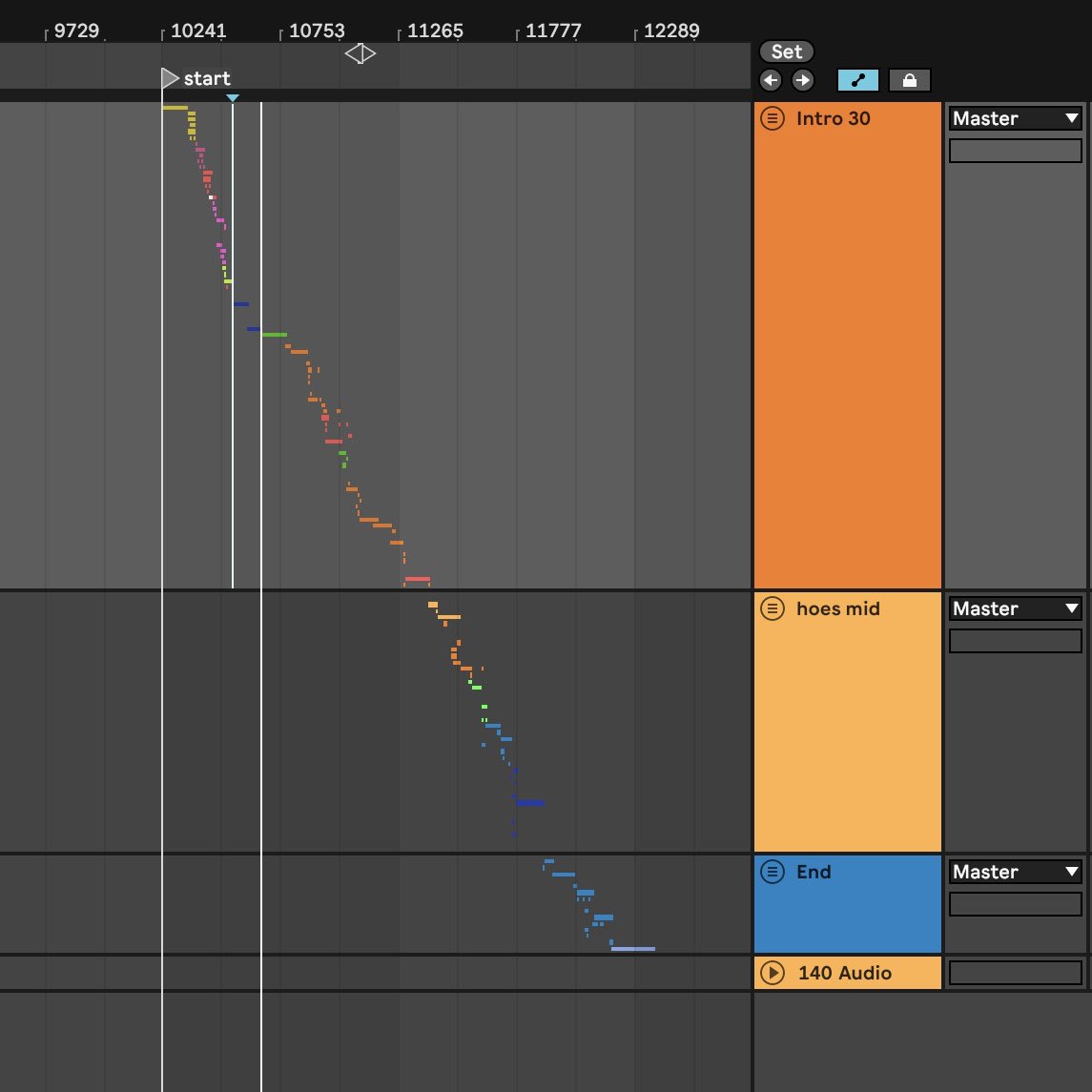Click the empty field under Intro 30 Master
The height and width of the screenshot is (1092, 1092).
(1016, 151)
